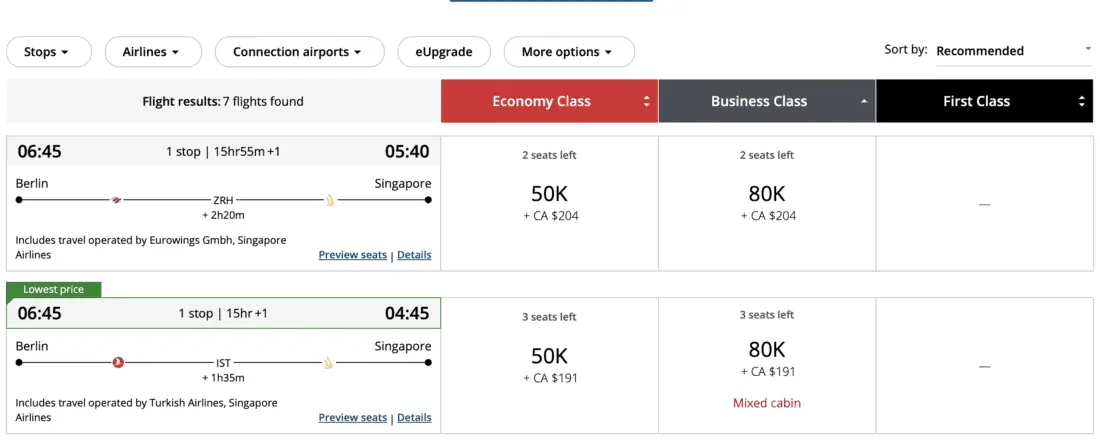Expand the Airlines filter dropdown
The height and width of the screenshot is (441, 1100).
point(152,52)
